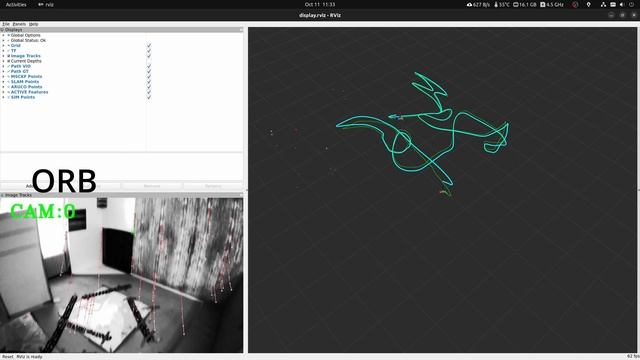Click the Path GT display type icon
The height and width of the screenshot is (360, 640).
point(9,71)
